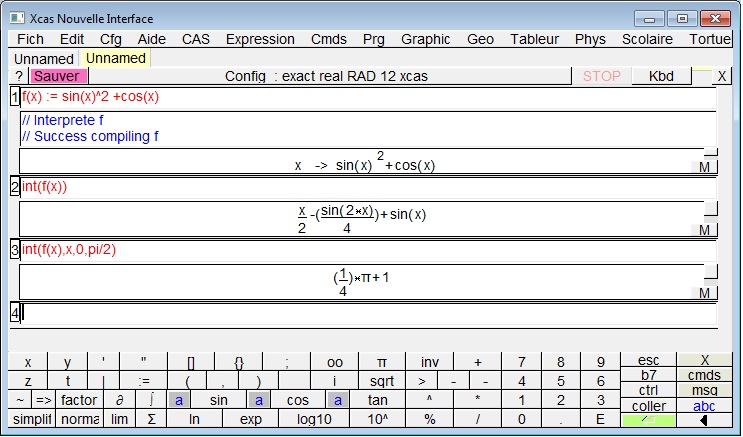Click the sqrt key
The image size is (743, 437).
pyautogui.click(x=381, y=381)
